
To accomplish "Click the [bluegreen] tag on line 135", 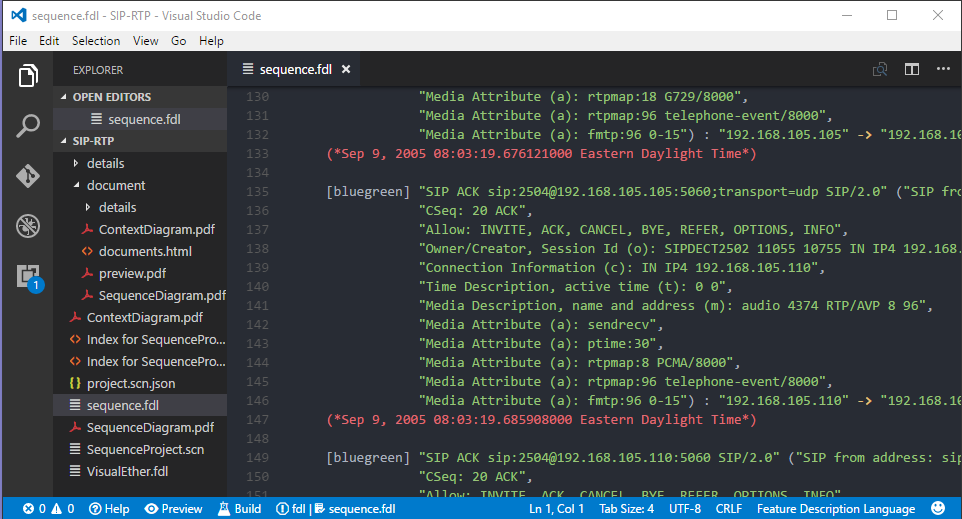I will pos(367,191).
